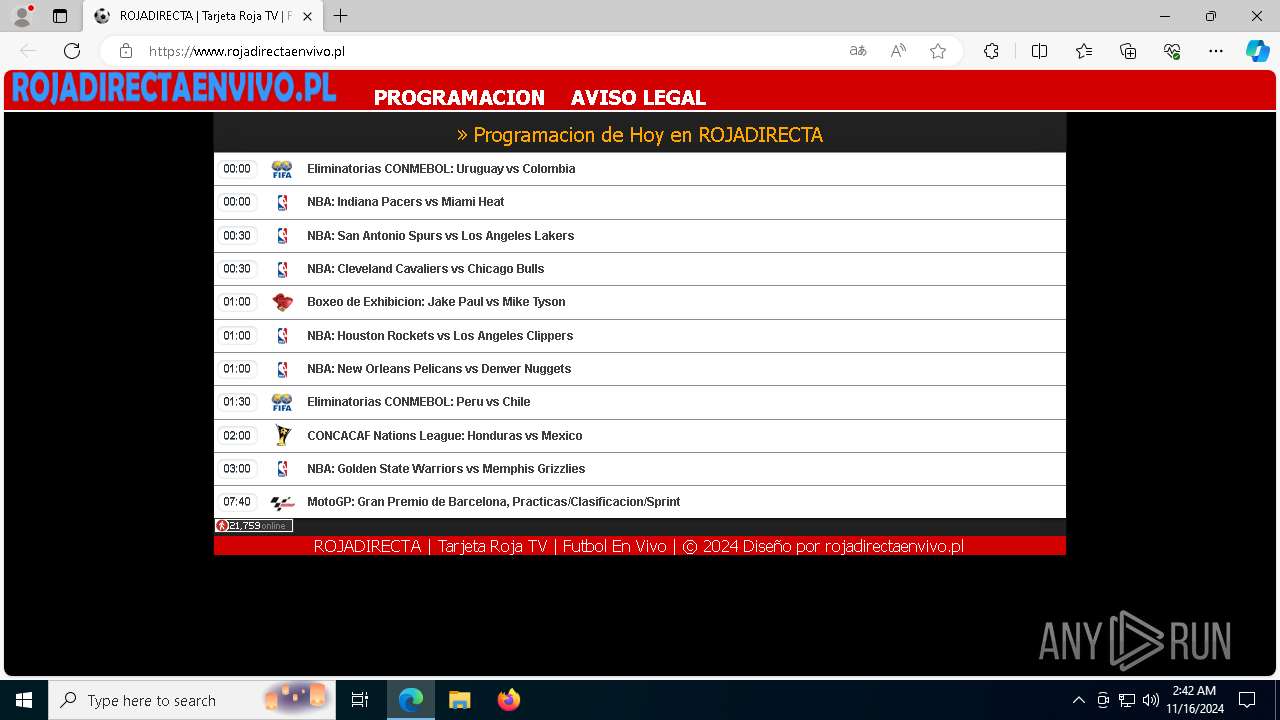Open Cleveland Cavaliers vs Chicago Bulls link
Screen dimensions: 1280x720
tap(425, 269)
